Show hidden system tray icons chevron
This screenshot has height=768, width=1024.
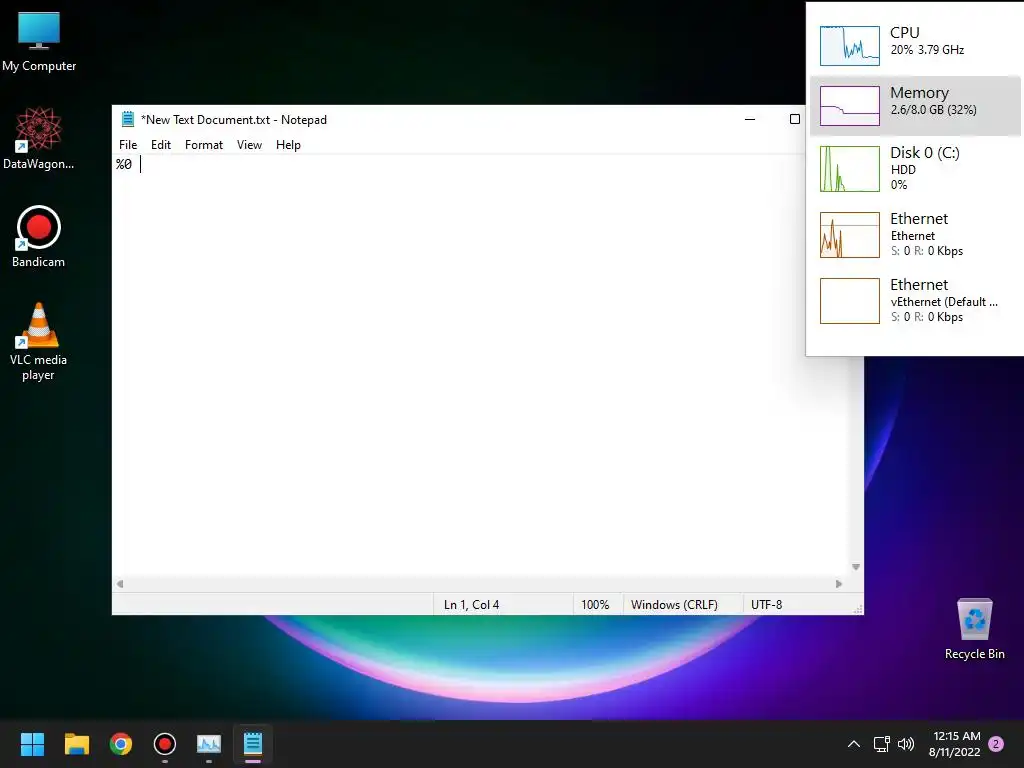coord(854,744)
